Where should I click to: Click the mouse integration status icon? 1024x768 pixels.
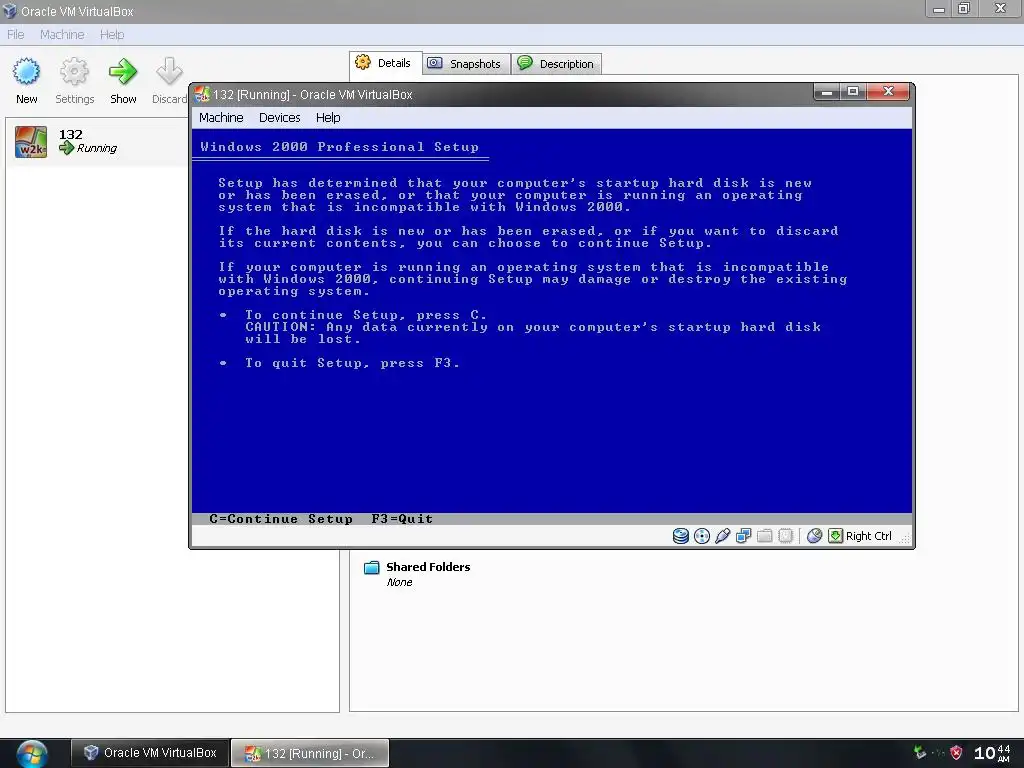pos(814,536)
